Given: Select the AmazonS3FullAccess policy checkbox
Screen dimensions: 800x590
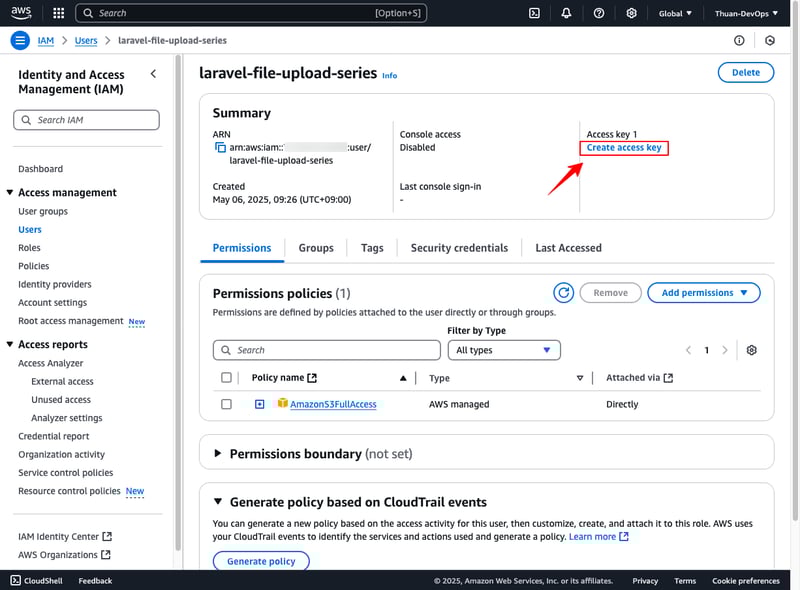Looking at the screenshot, I should tap(226, 404).
